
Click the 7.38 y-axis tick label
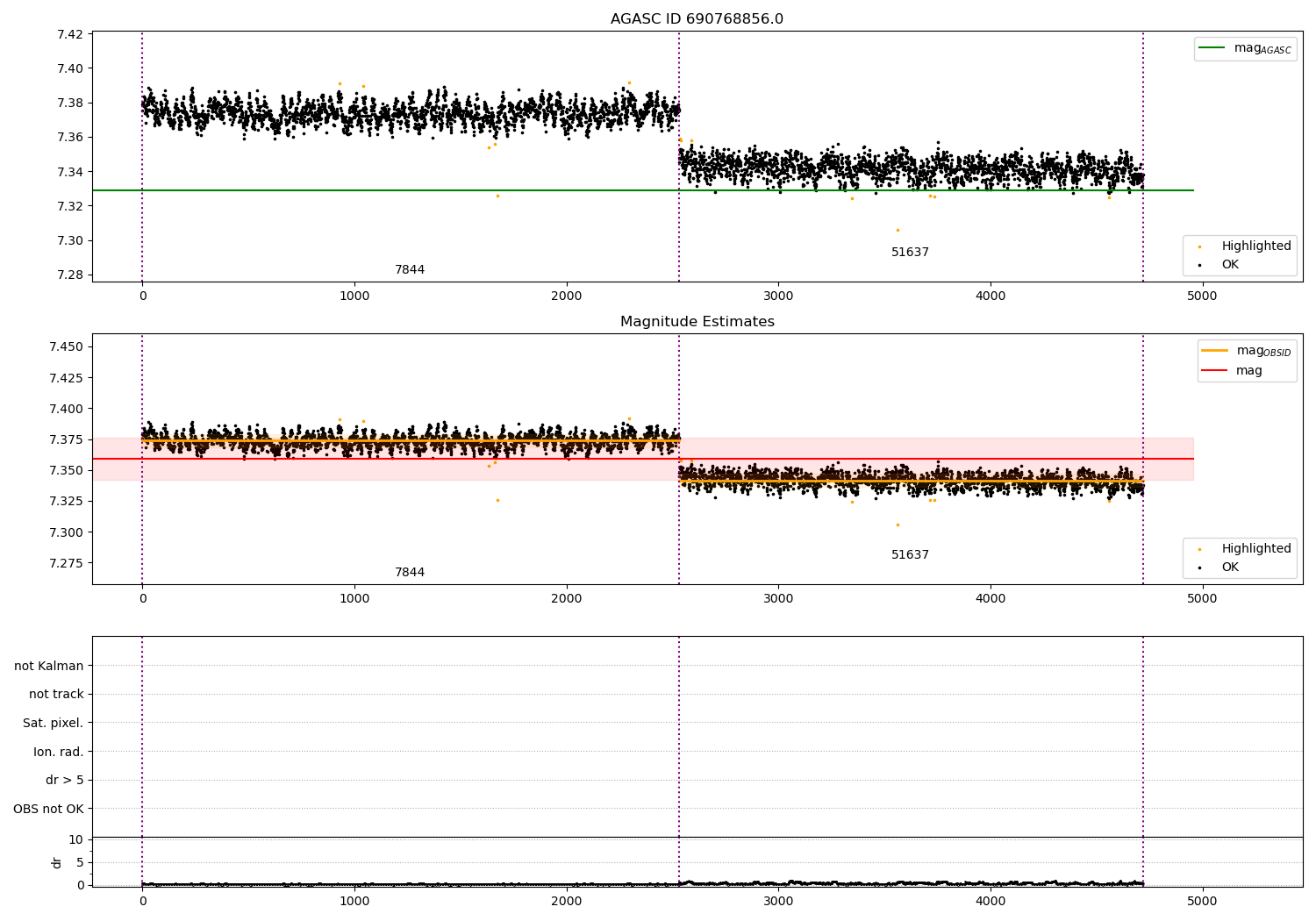coord(69,104)
